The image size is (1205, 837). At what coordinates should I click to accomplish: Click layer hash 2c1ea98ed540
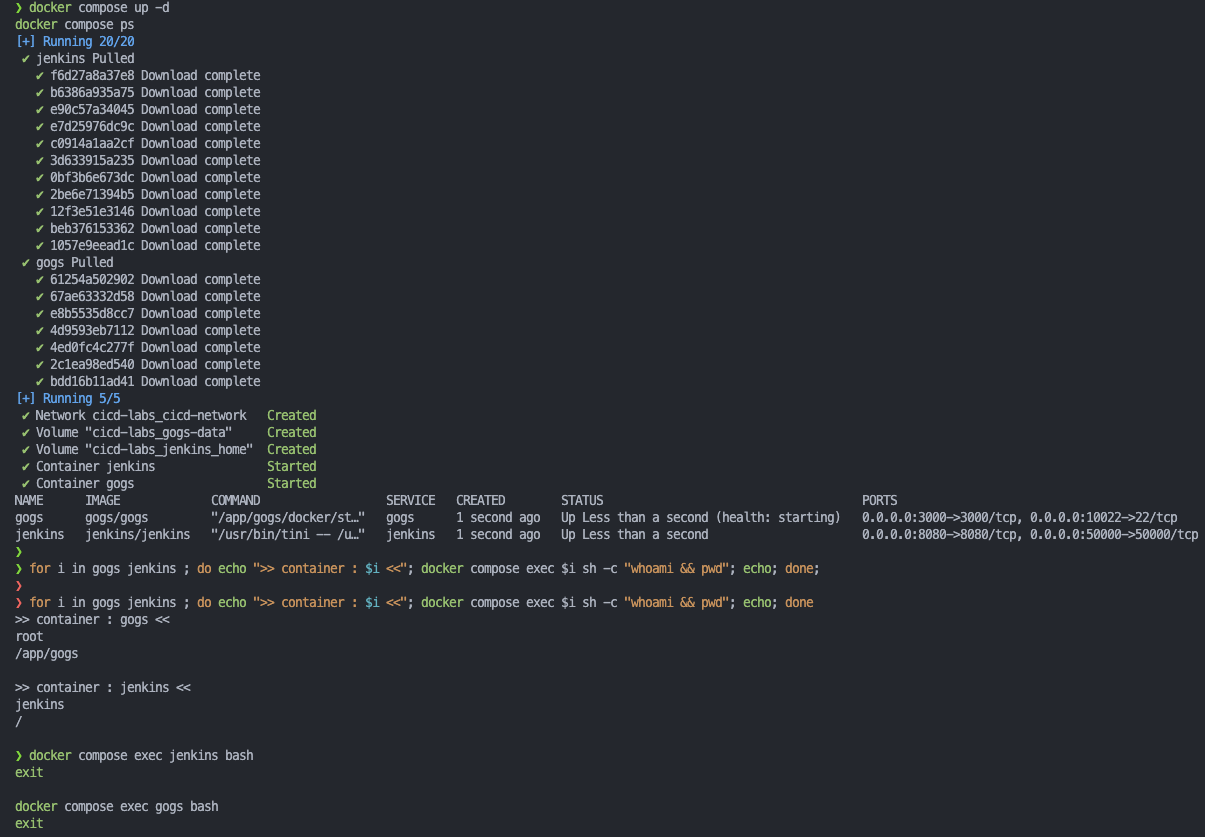(x=92, y=364)
